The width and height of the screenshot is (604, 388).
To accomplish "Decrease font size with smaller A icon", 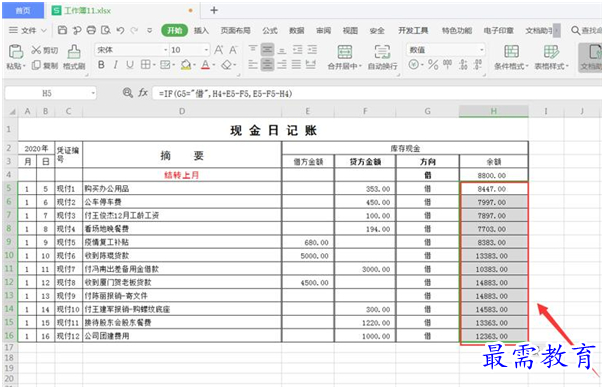I will point(233,50).
